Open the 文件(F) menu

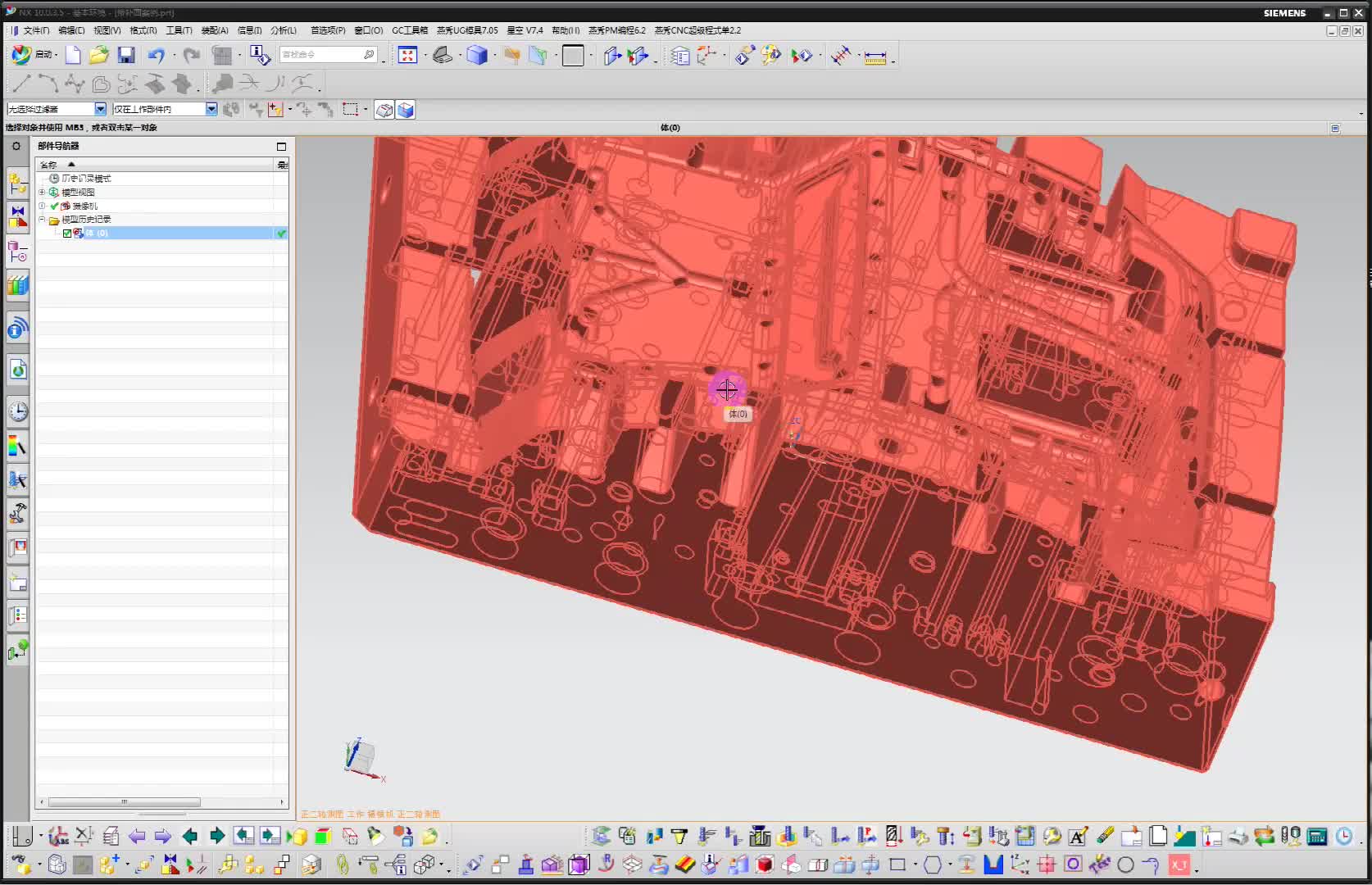pyautogui.click(x=36, y=30)
